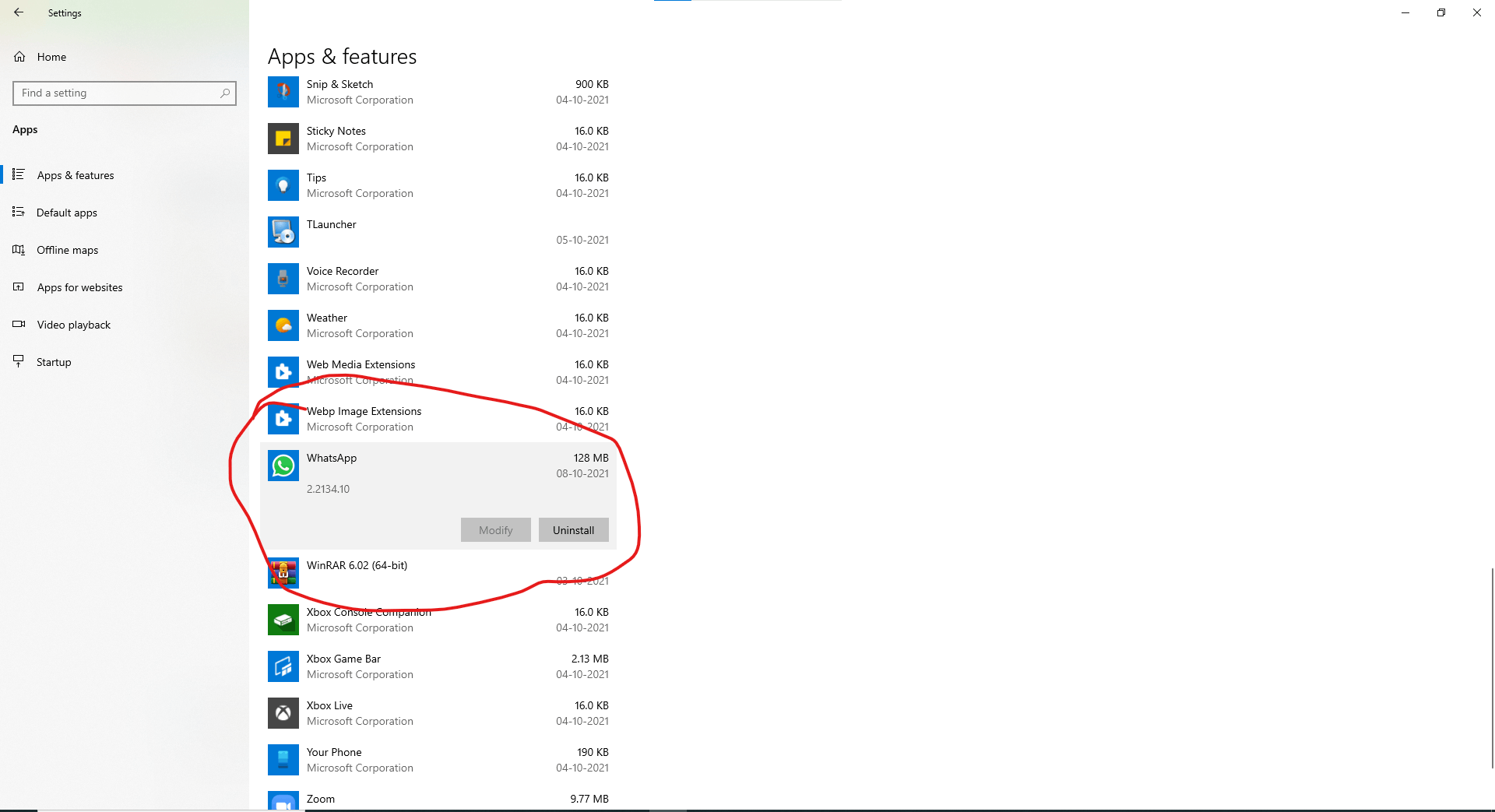The width and height of the screenshot is (1495, 812).
Task: Select the Zoom entry name
Action: click(321, 799)
